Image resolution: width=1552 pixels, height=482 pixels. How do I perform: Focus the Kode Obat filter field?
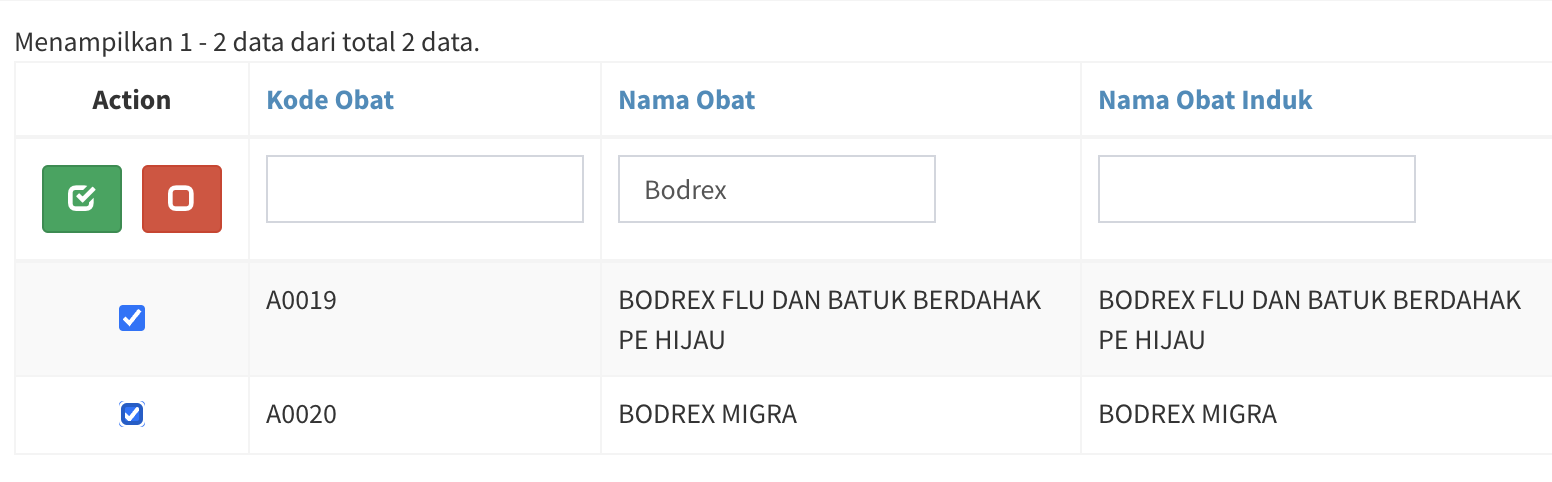424,189
